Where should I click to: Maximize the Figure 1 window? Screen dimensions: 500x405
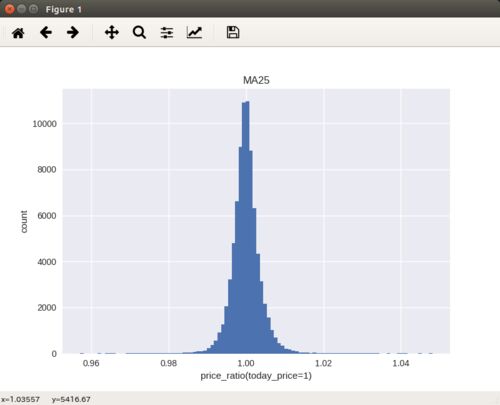(33, 9)
